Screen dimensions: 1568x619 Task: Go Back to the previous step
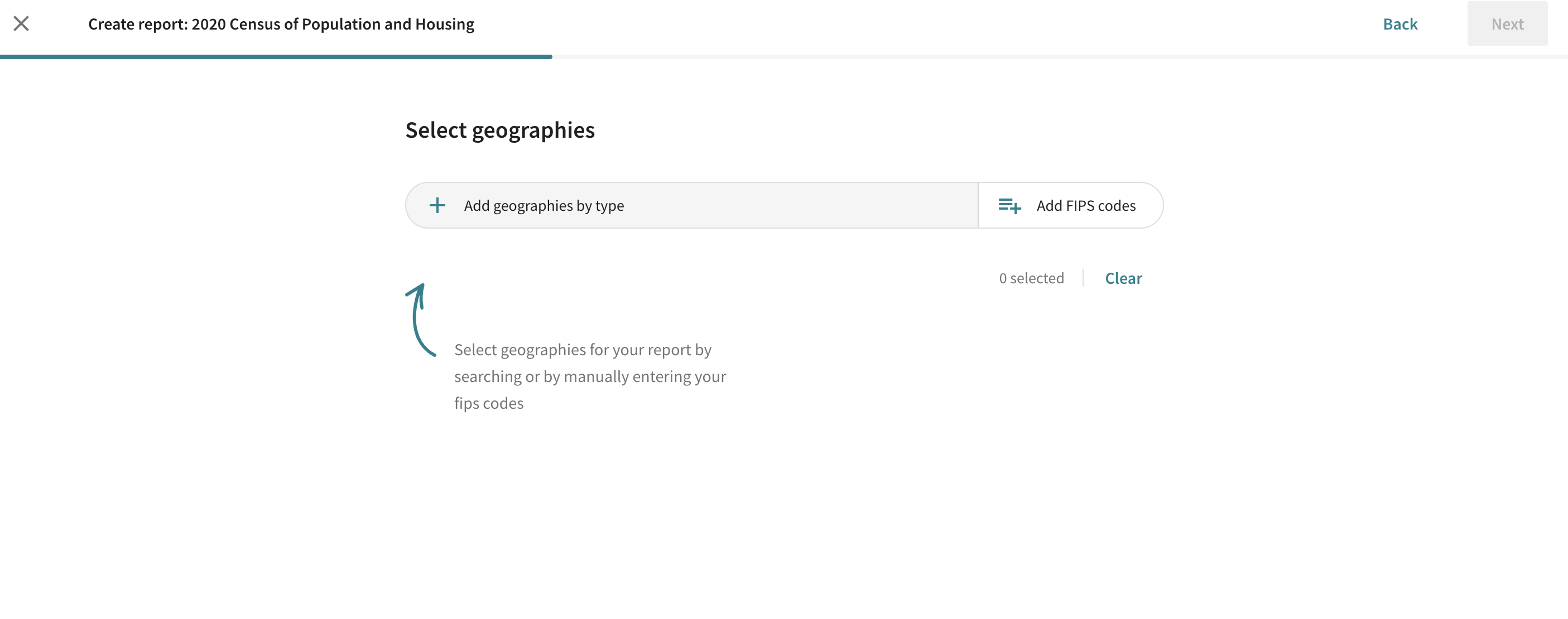[1399, 24]
